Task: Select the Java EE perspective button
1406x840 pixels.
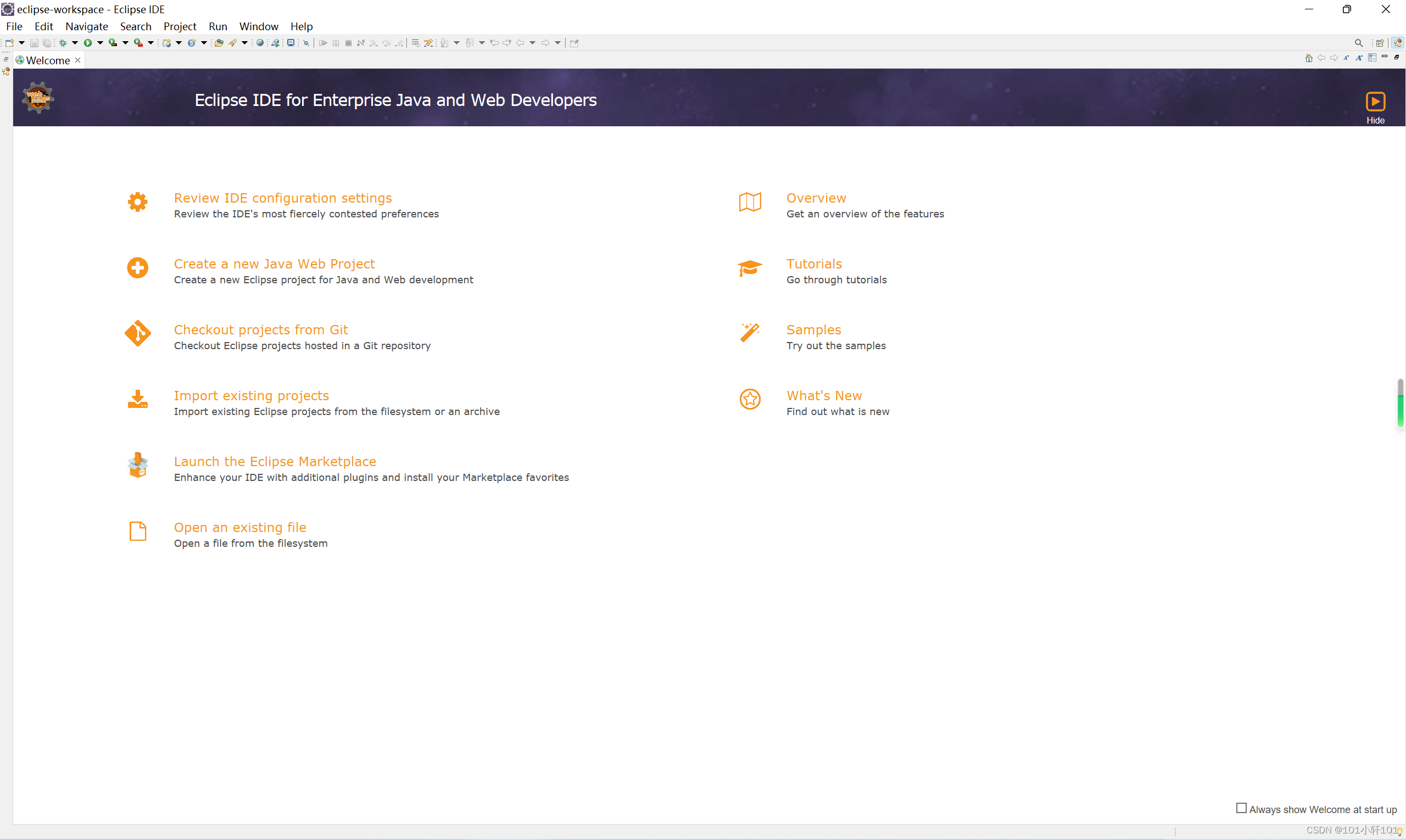Action: [1397, 43]
